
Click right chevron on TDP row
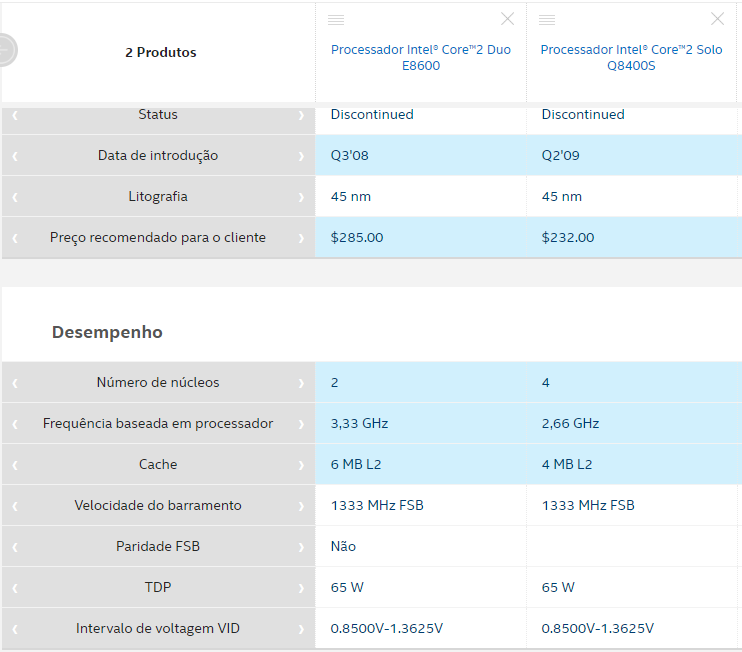tap(301, 588)
